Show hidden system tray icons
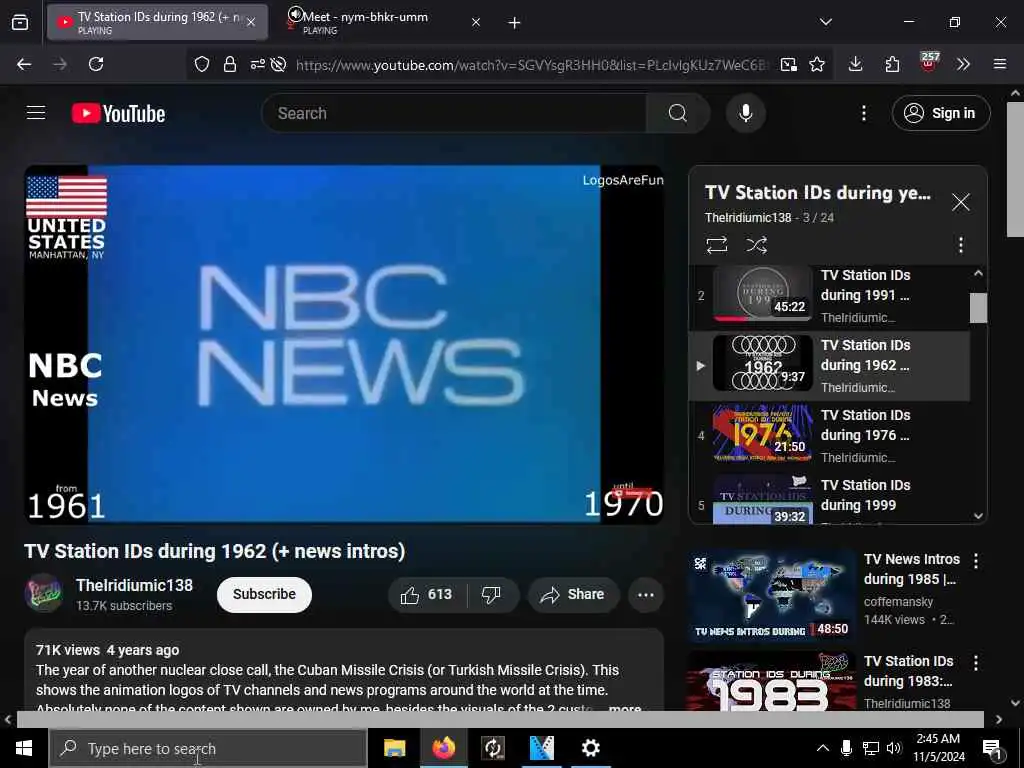 click(x=823, y=748)
